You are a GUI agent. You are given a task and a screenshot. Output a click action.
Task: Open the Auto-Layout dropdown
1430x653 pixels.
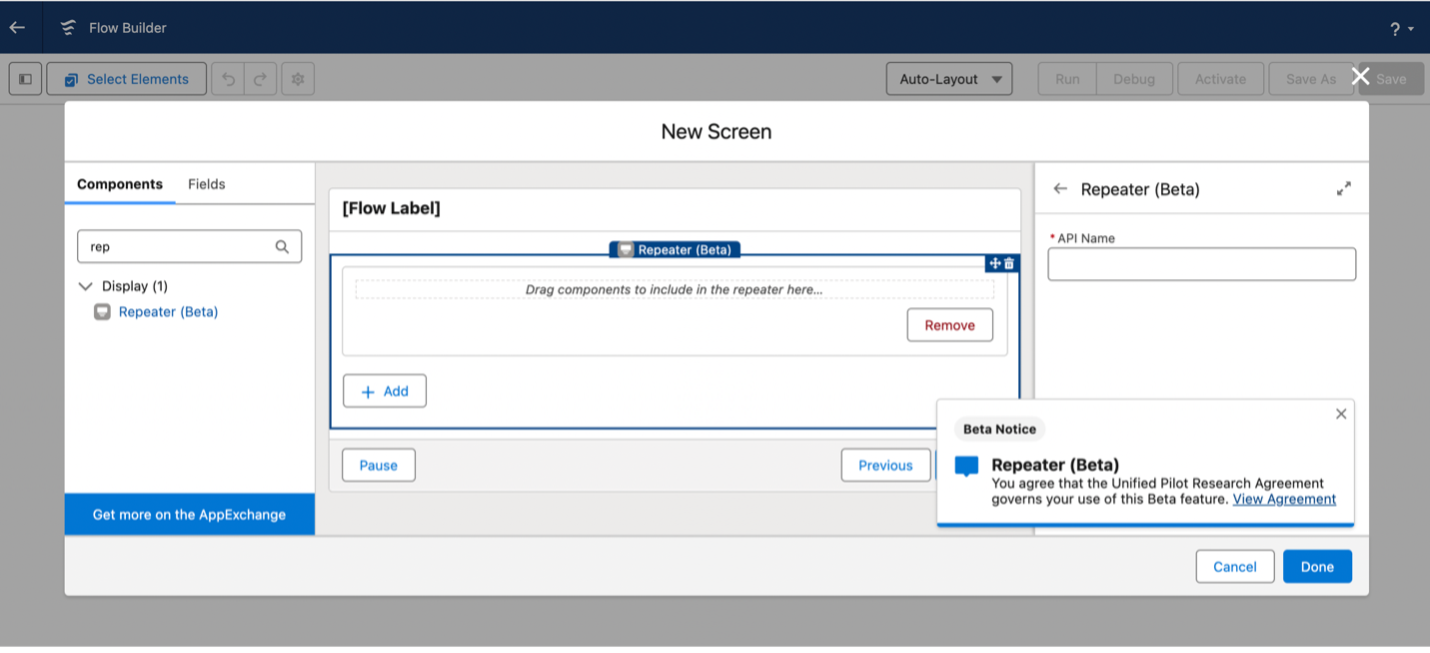(949, 79)
